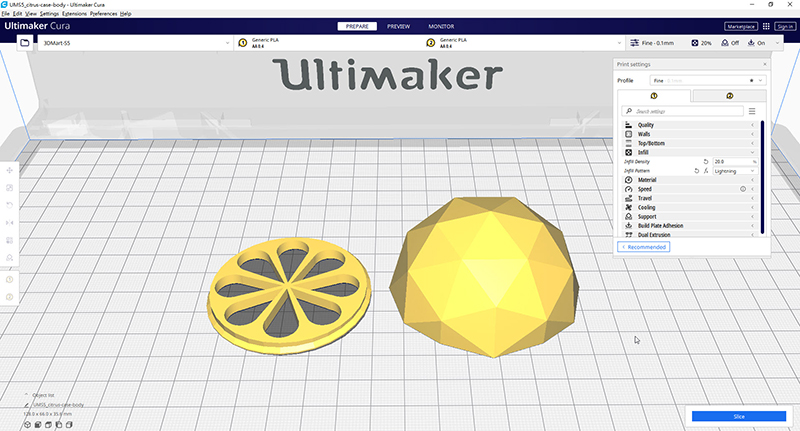Image resolution: width=800 pixels, height=431 pixels.
Task: Switch to Top view icon at bottom
Action: [48, 424]
